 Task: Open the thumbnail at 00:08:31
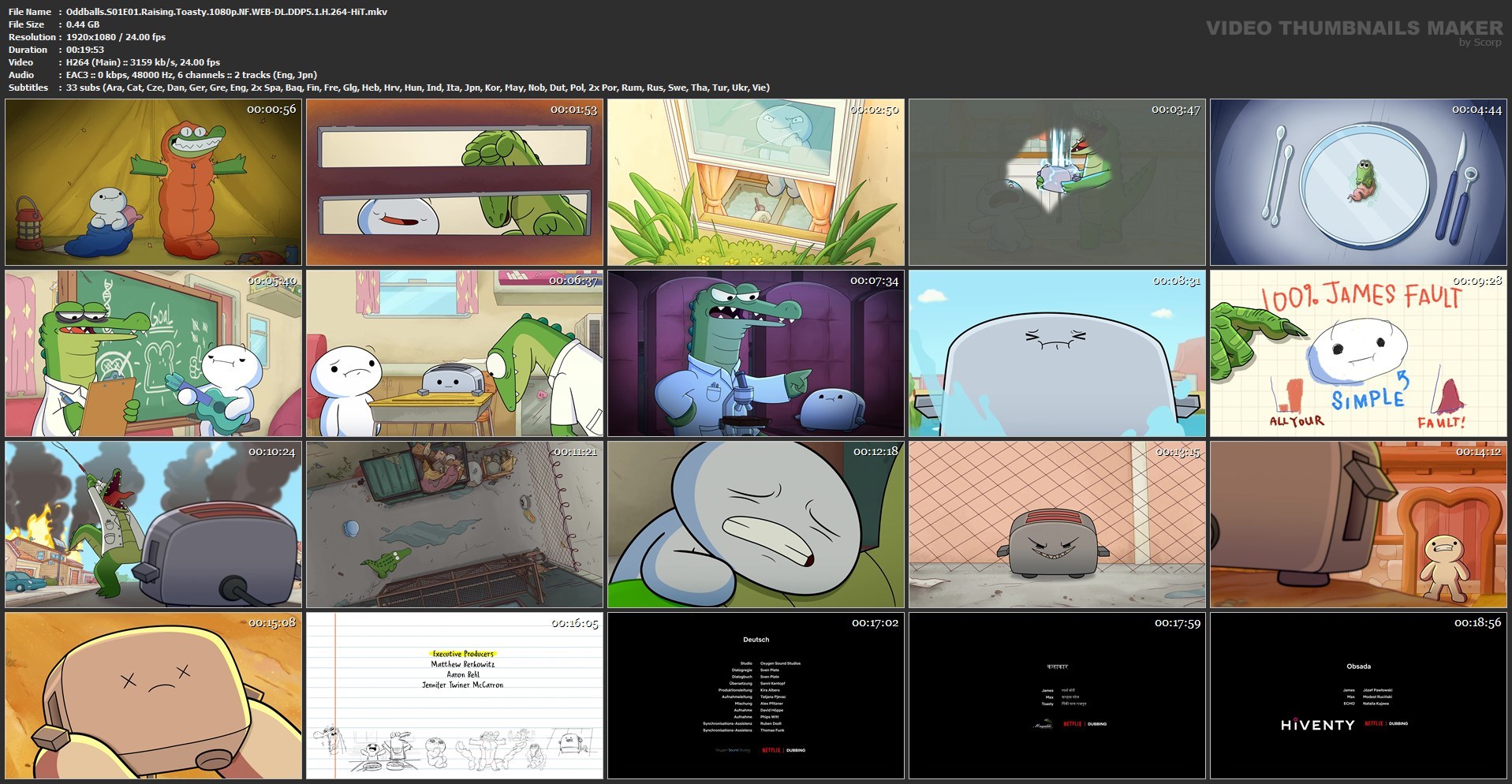pyautogui.click(x=1058, y=353)
